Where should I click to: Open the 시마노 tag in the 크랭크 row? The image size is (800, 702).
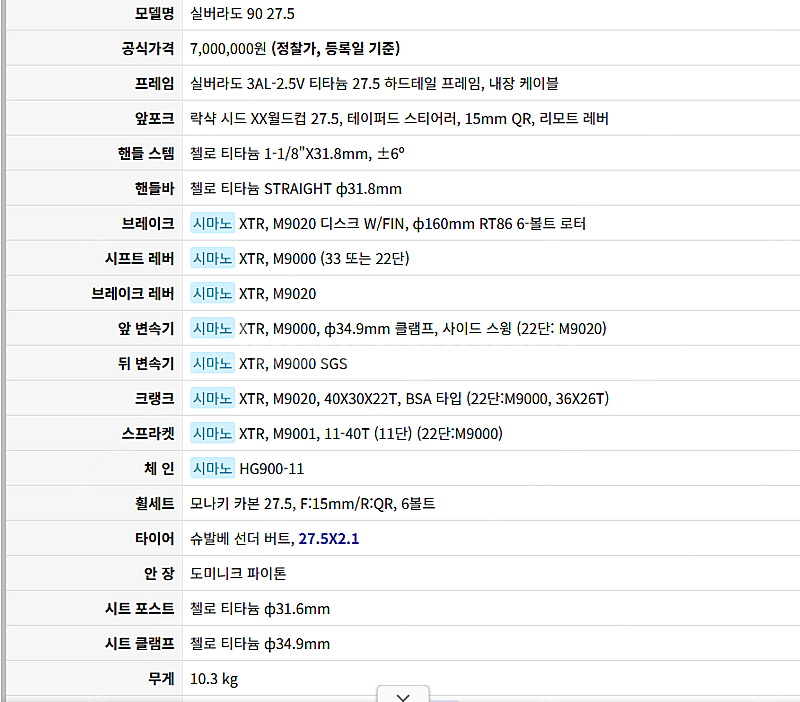(212, 398)
